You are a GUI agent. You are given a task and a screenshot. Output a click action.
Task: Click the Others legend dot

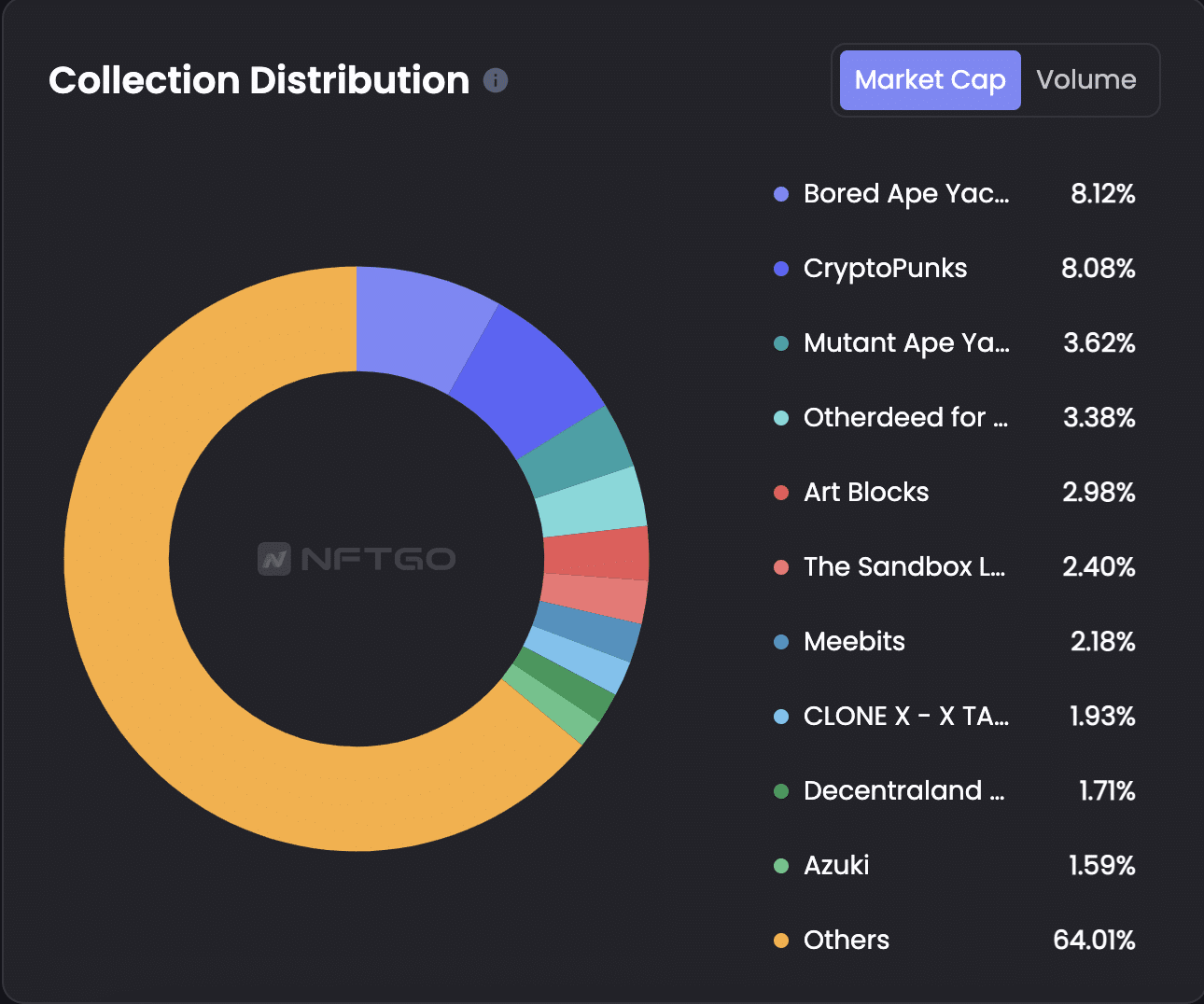click(x=780, y=941)
